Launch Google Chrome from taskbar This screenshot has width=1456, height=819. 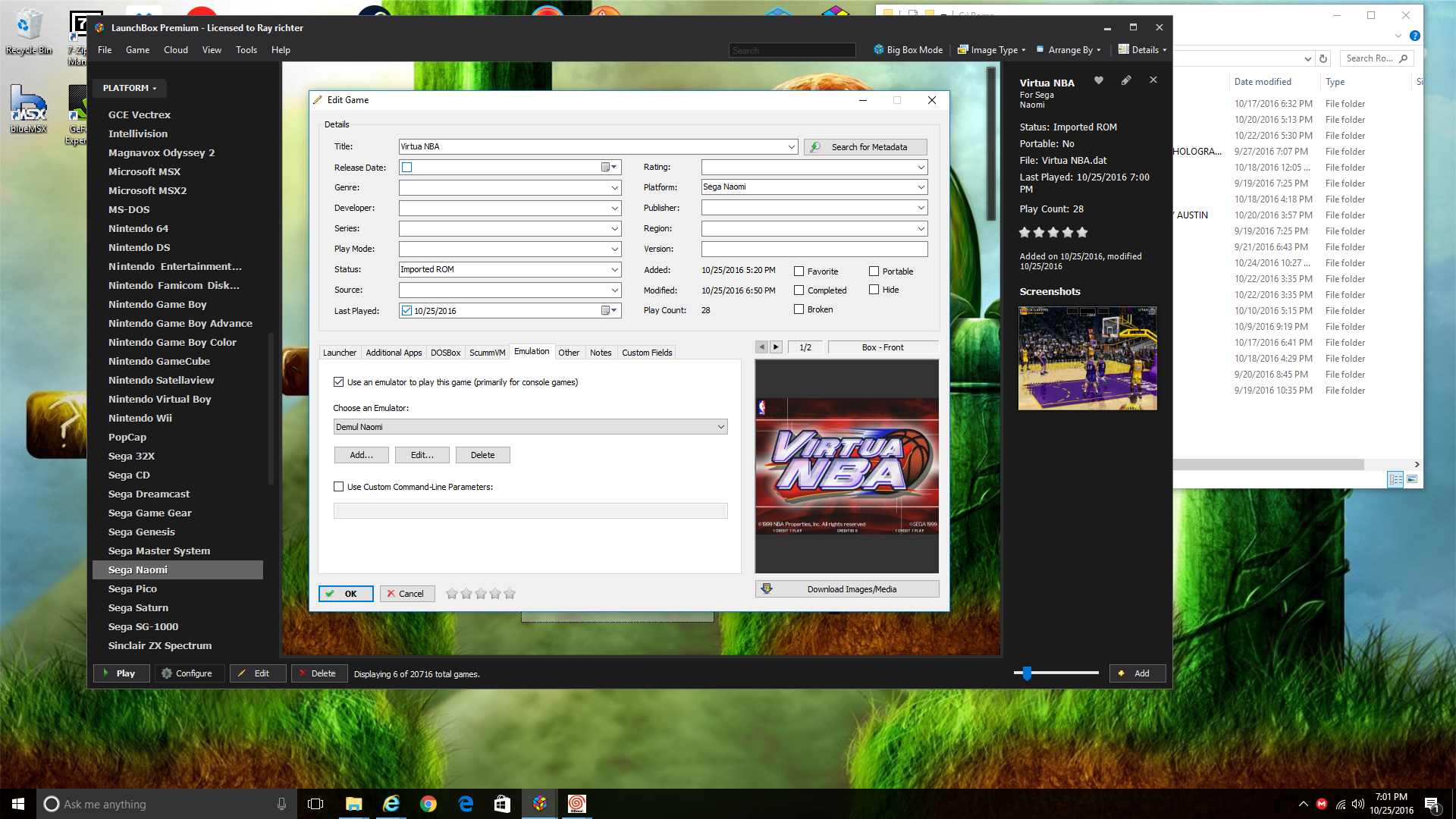tap(428, 804)
